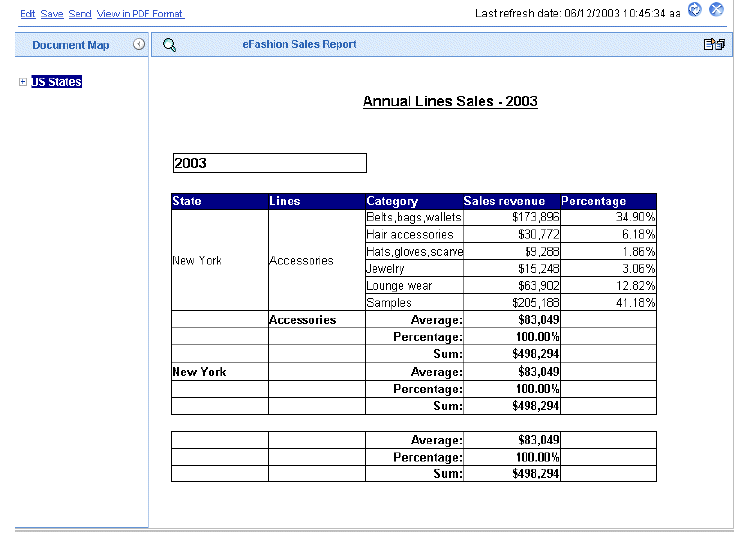The width and height of the screenshot is (744, 541).
Task: Click the Document Map heading
Action: coord(70,45)
